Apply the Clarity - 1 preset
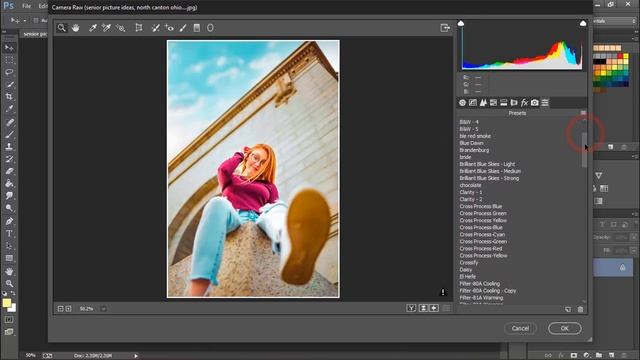Viewport: 640px width, 360px height. pyautogui.click(x=471, y=192)
